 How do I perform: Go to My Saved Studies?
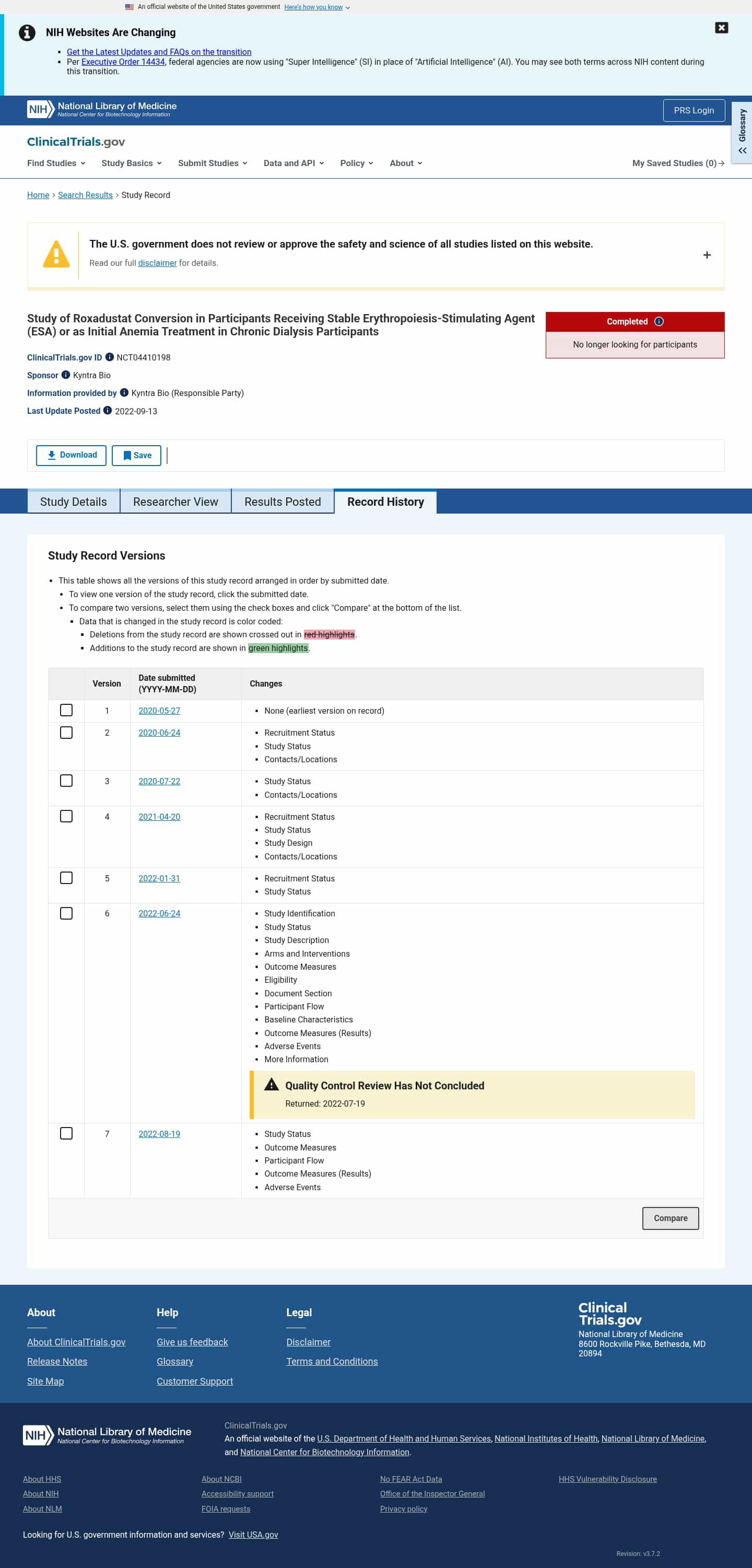coord(678,163)
